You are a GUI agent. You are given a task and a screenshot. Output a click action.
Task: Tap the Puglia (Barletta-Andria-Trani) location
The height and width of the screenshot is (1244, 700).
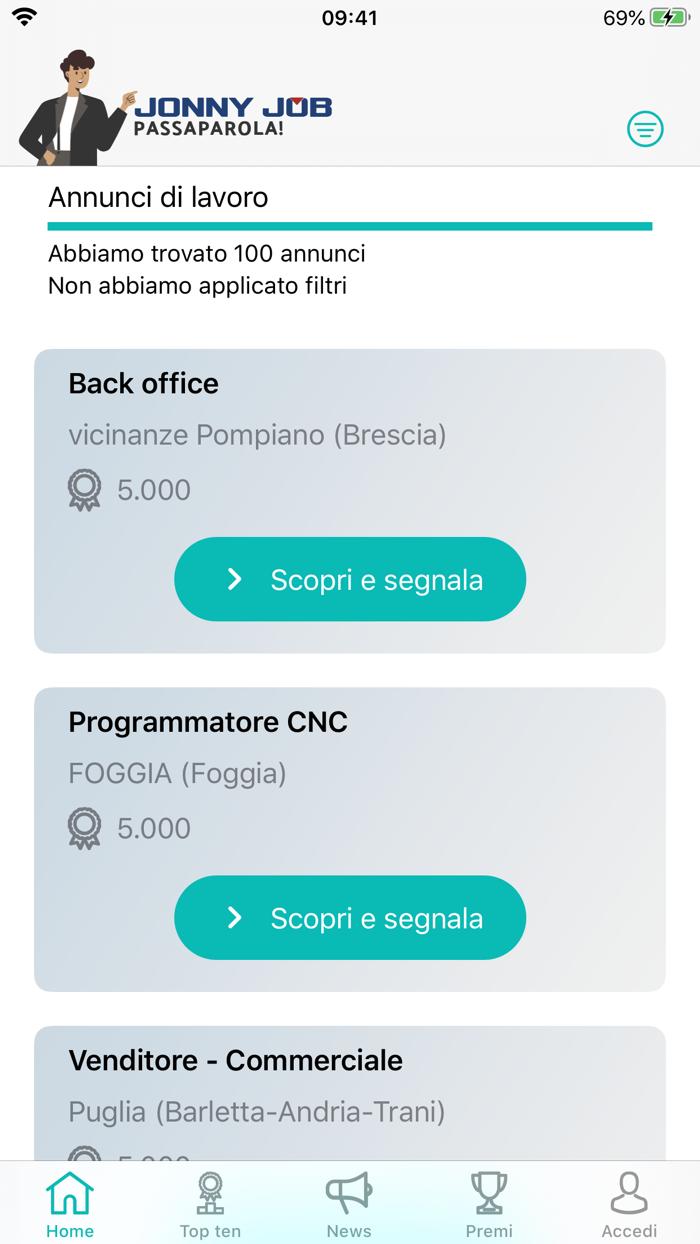257,1111
